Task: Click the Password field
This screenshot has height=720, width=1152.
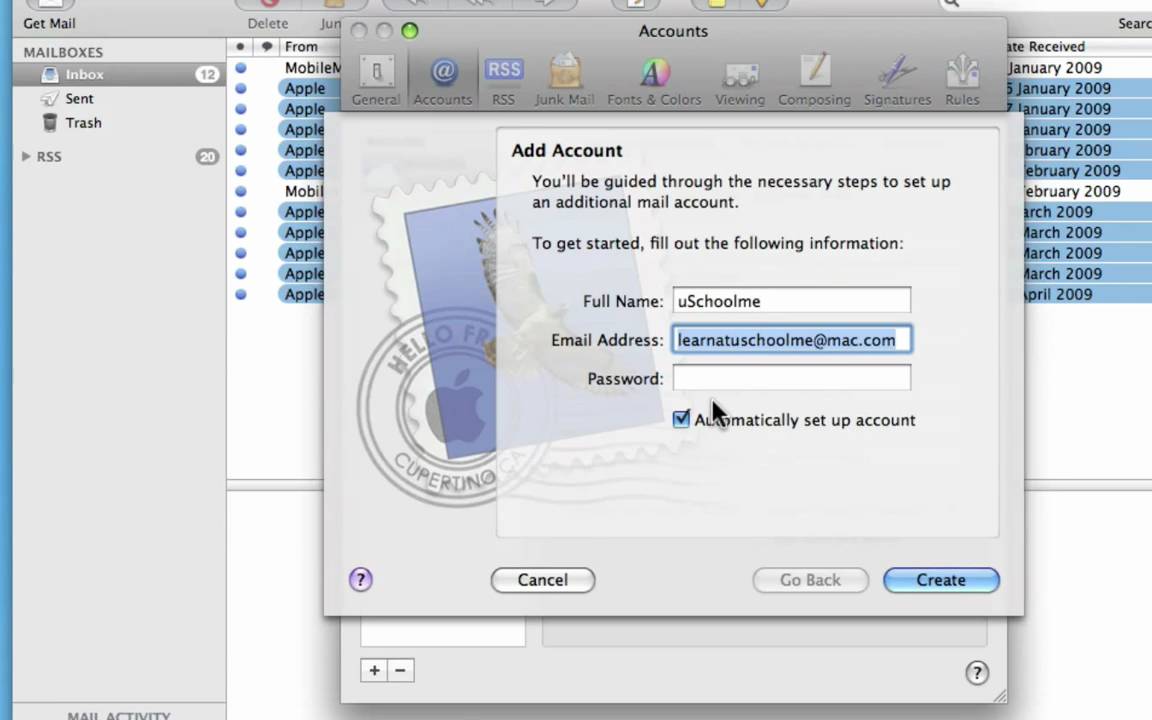Action: (791, 378)
